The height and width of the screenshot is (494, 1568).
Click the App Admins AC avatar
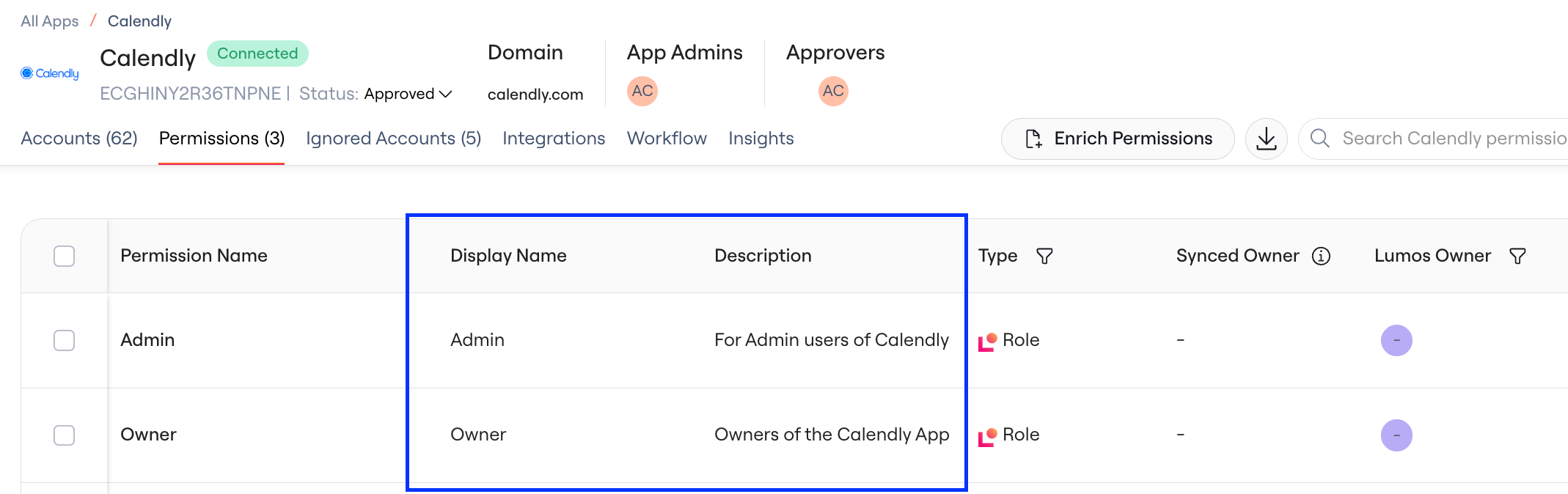(x=642, y=91)
